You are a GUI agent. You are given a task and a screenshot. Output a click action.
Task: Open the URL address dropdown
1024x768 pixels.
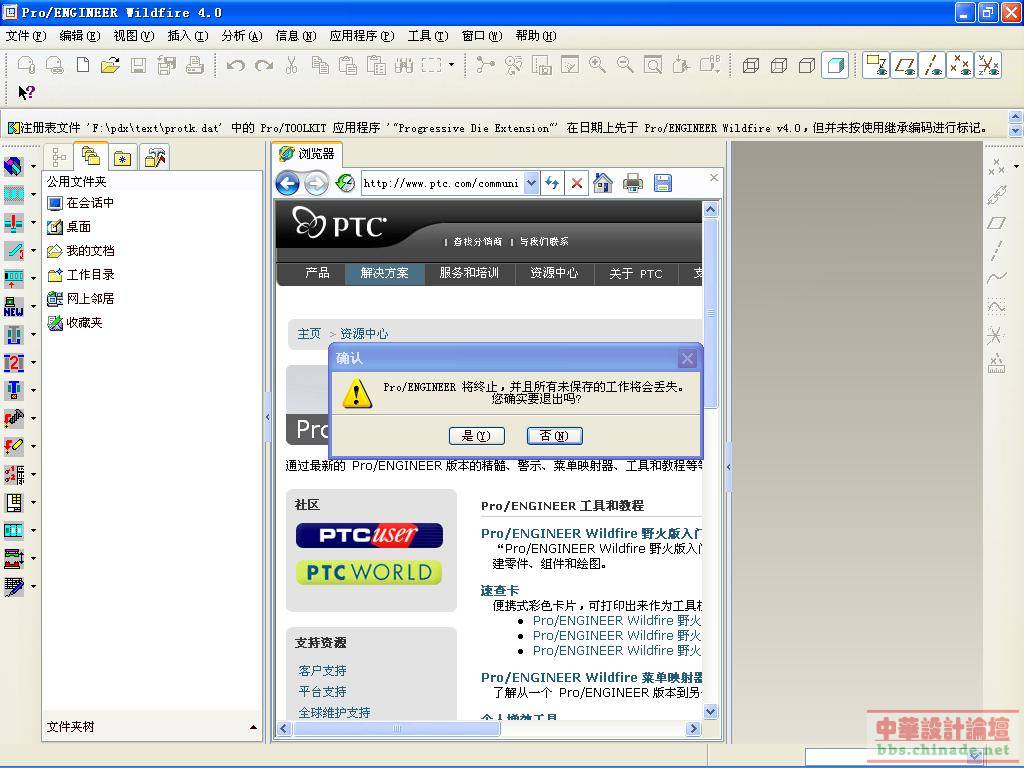[532, 184]
